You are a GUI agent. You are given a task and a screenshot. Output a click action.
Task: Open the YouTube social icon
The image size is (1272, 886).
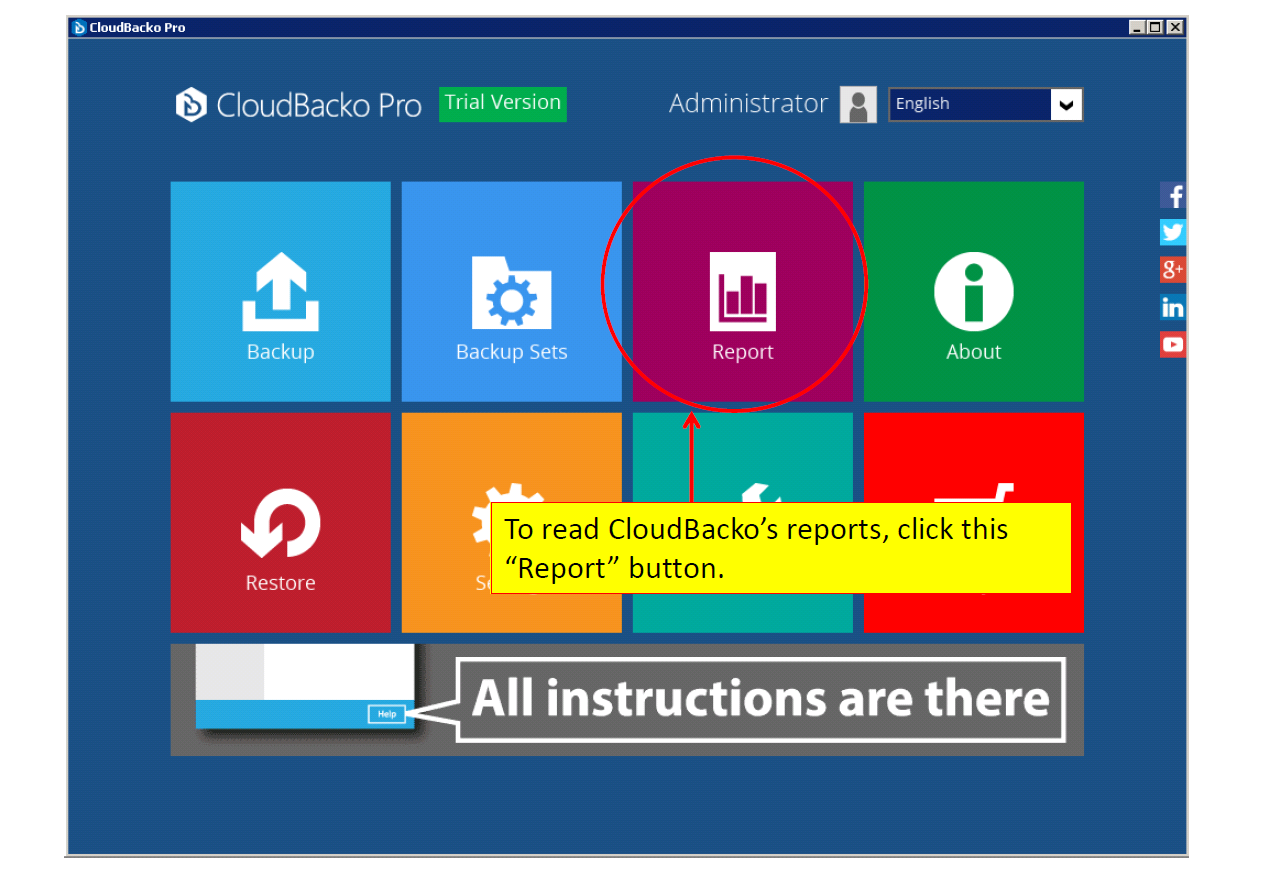tap(1172, 344)
